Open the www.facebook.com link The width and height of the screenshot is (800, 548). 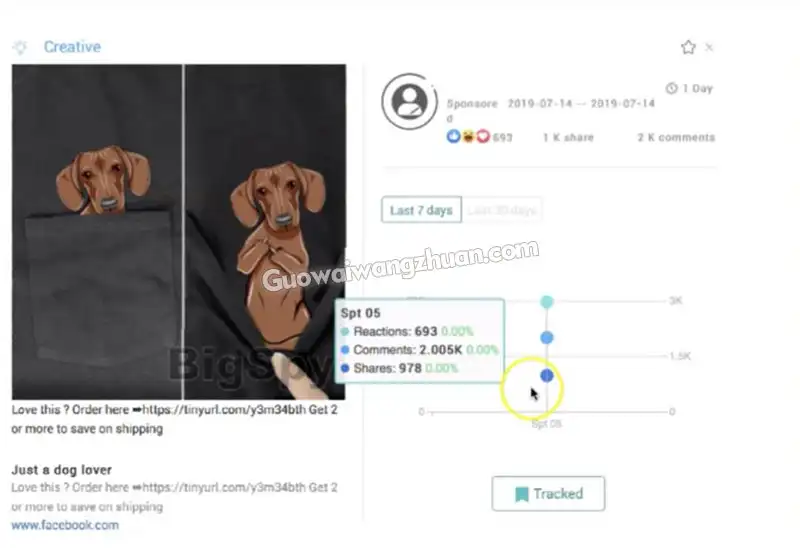coord(65,525)
